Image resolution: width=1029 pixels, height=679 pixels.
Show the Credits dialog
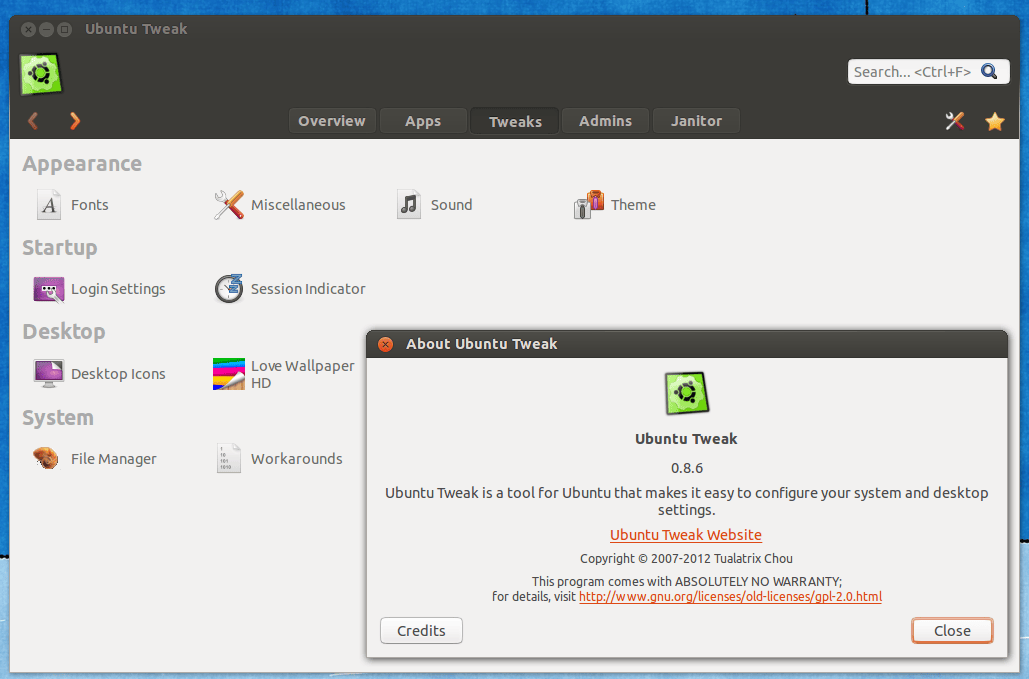coord(420,630)
